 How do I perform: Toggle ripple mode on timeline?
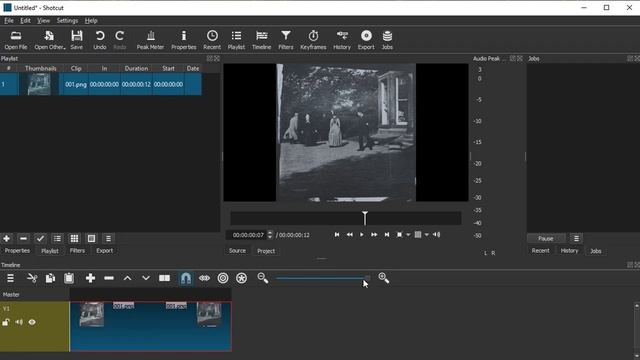coord(223,278)
